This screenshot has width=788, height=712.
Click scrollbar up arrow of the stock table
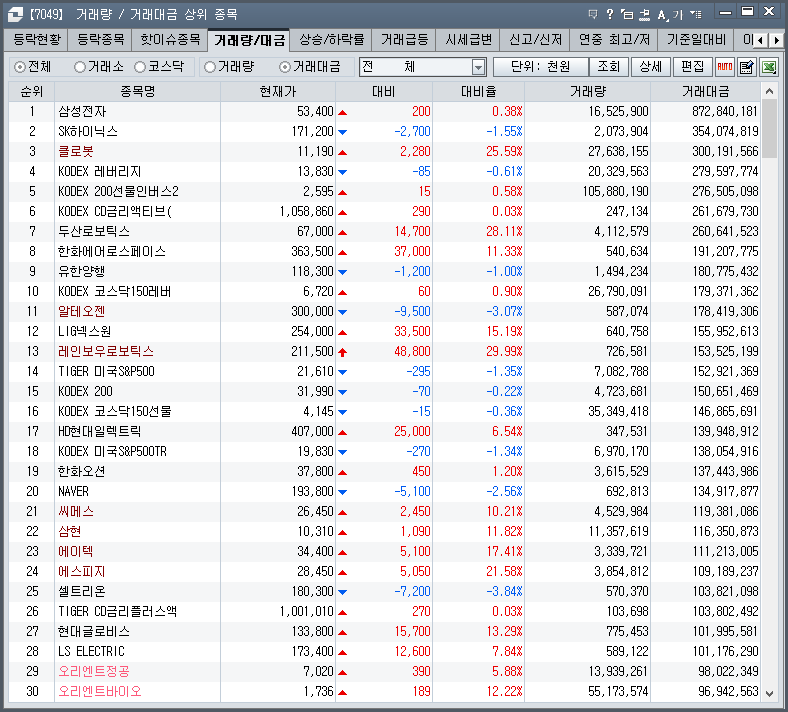(769, 91)
